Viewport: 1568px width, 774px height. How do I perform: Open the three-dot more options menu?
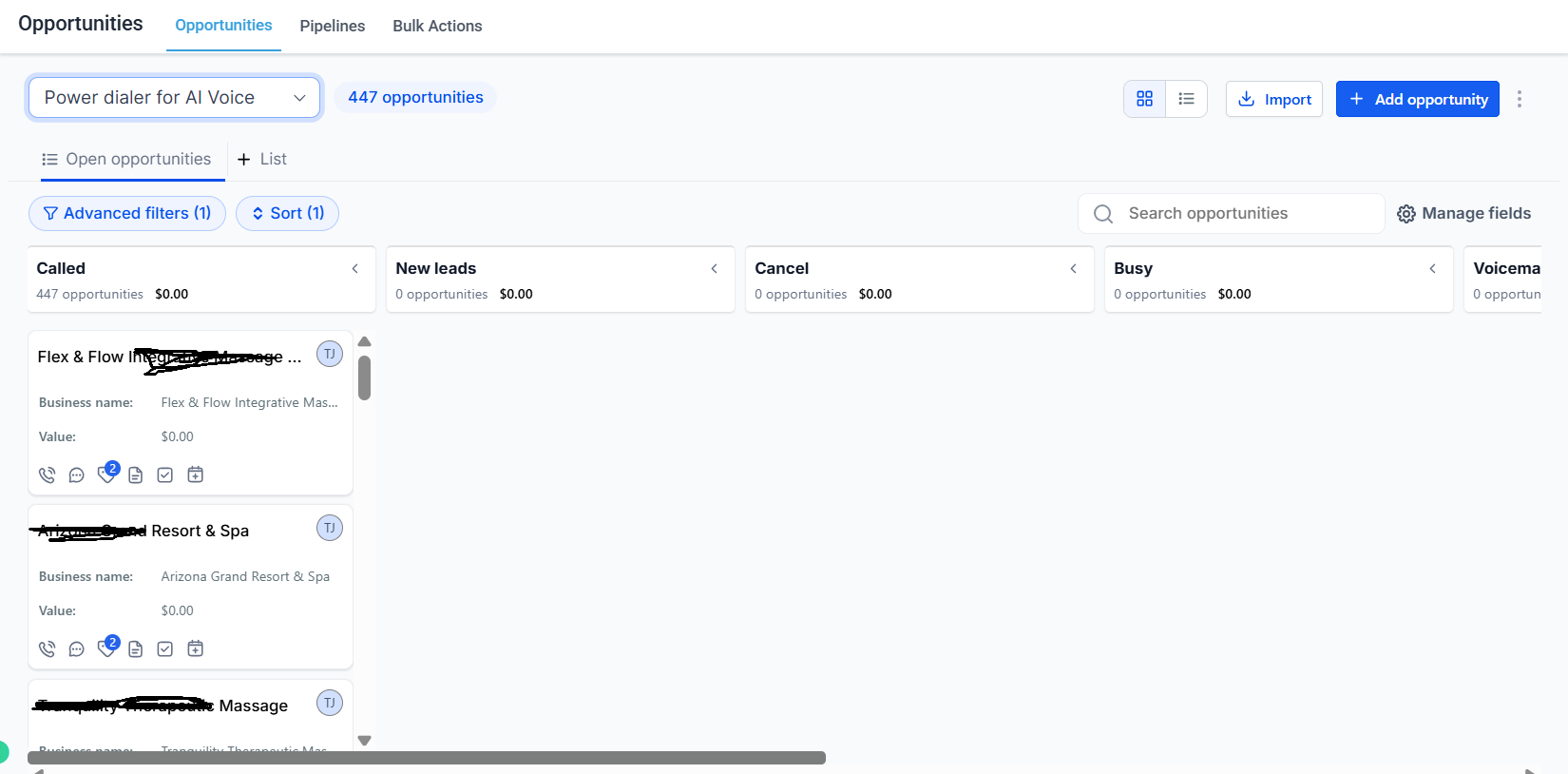click(1520, 99)
